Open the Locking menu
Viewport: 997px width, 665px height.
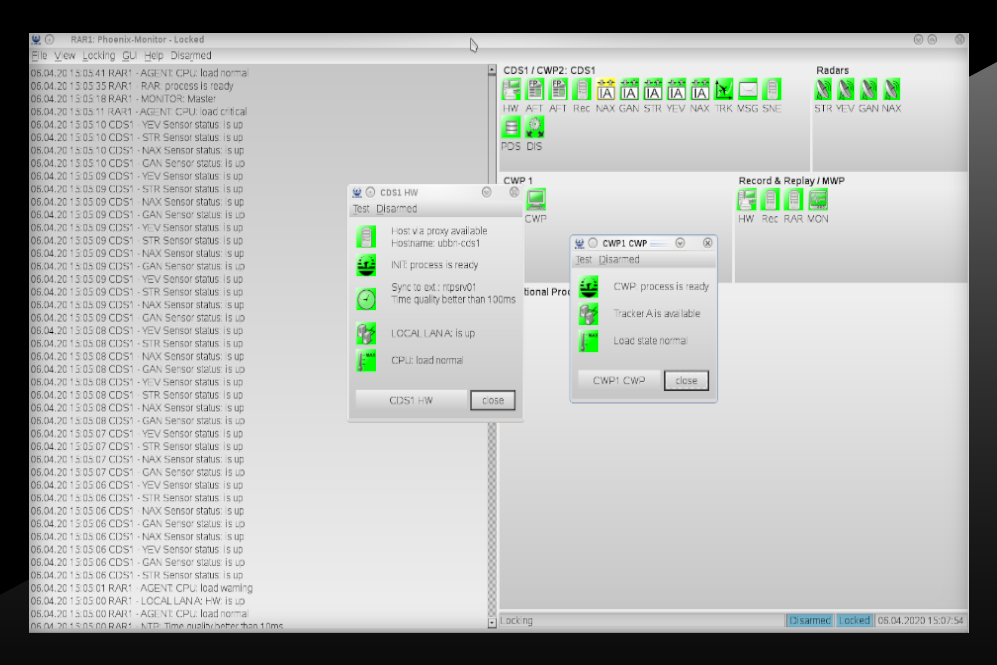[x=98, y=55]
